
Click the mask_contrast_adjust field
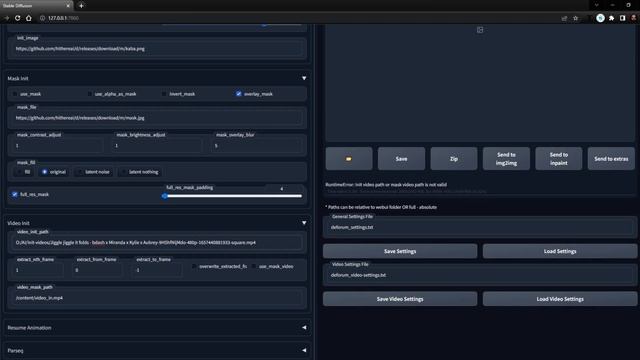click(x=57, y=145)
